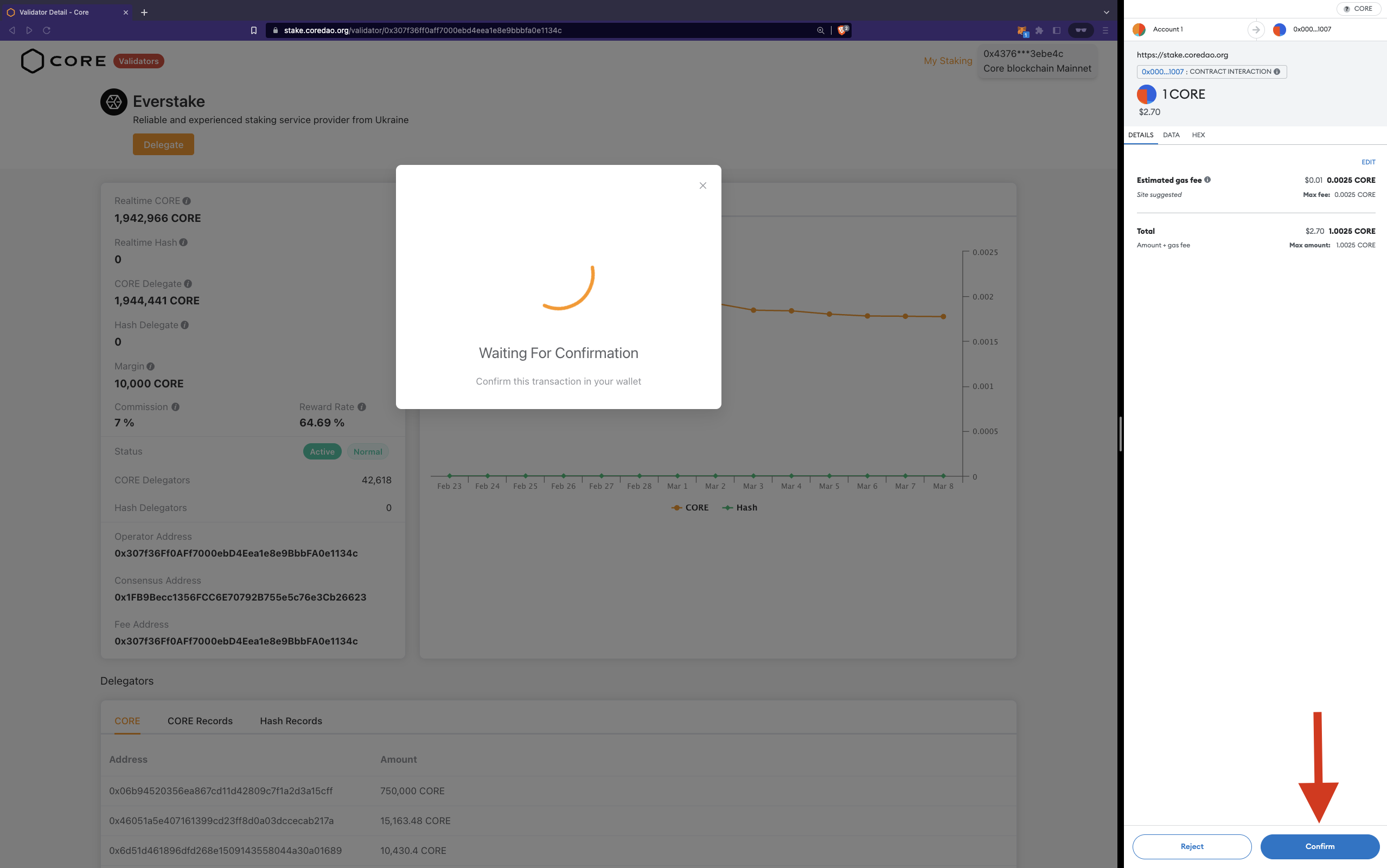Screen dimensions: 1387x868
Task: Switch to the DATA tab
Action: click(x=1171, y=135)
